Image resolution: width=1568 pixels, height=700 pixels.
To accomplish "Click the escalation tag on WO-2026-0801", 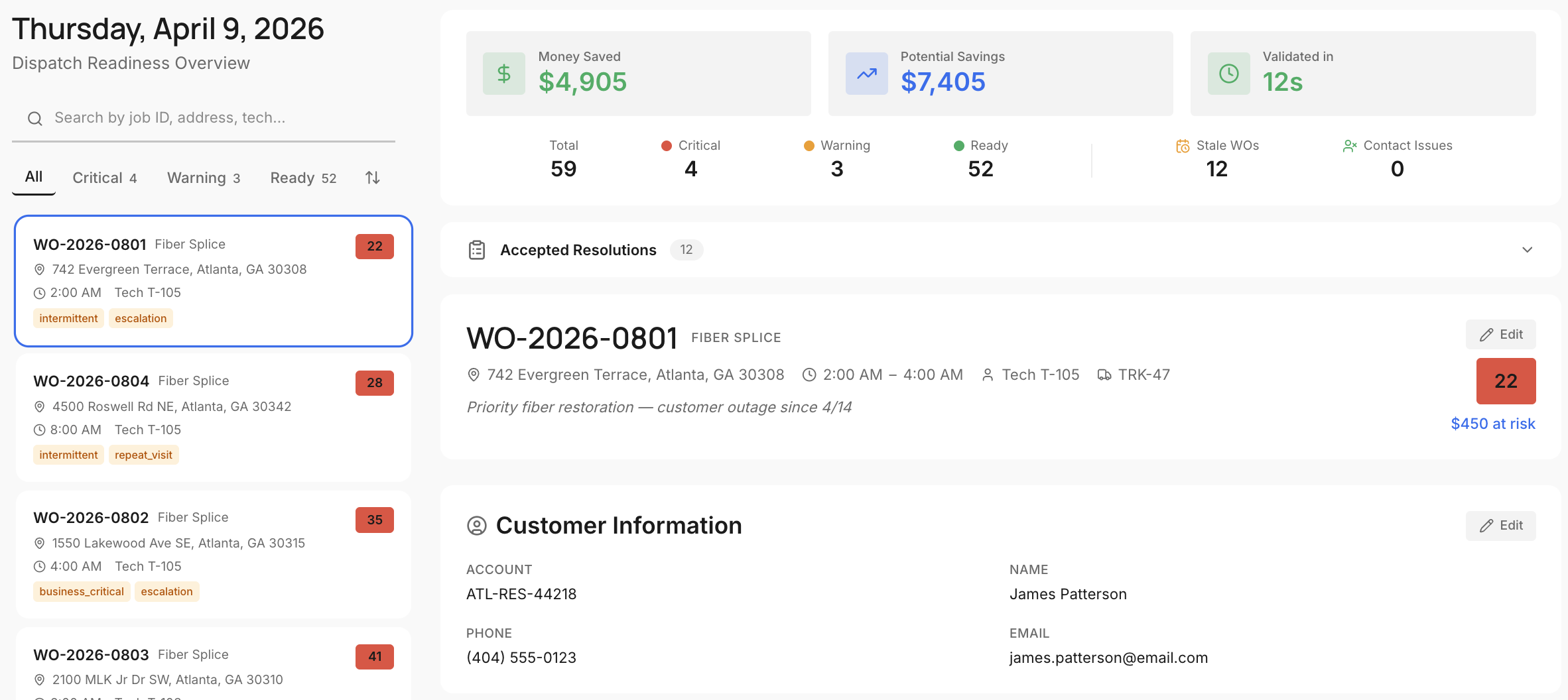I will (x=141, y=319).
